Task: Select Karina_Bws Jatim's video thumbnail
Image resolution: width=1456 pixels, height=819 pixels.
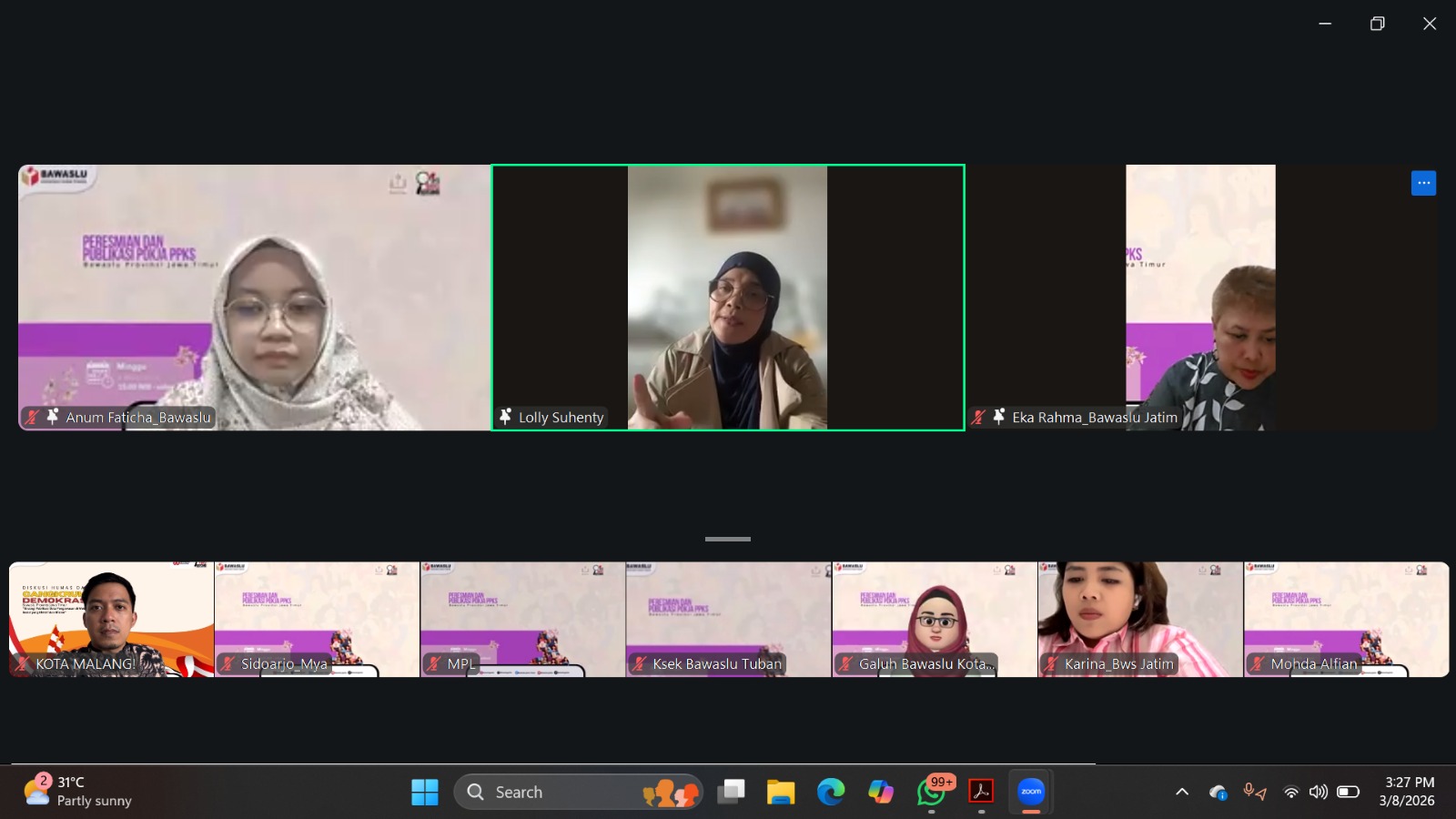Action: [x=1140, y=620]
